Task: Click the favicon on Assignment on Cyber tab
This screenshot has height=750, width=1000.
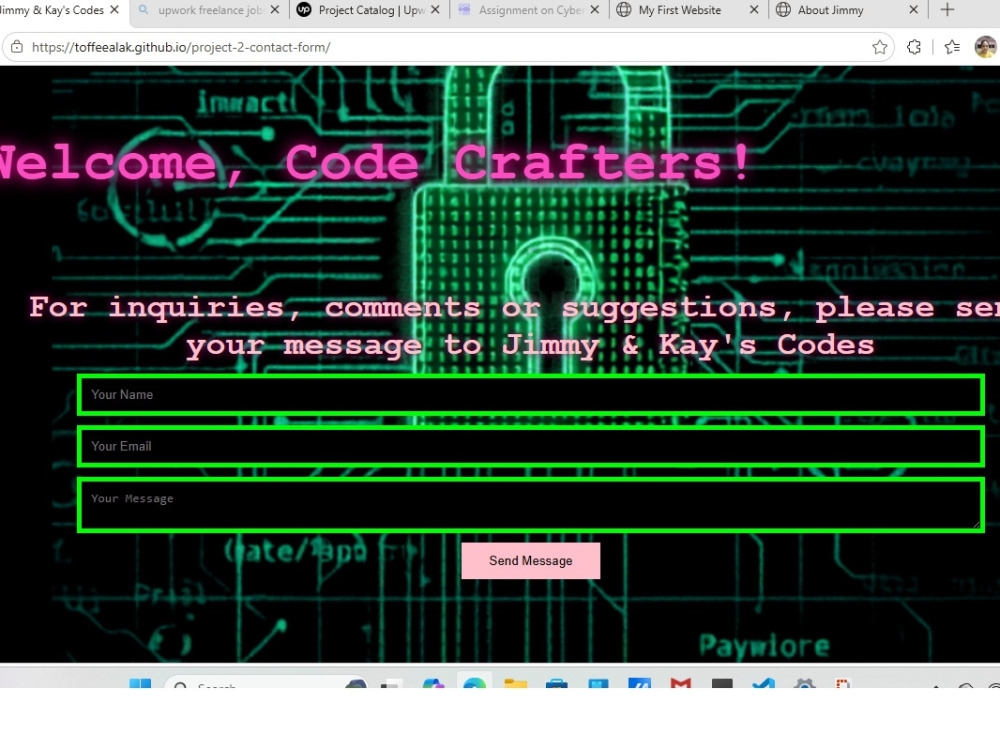Action: (464, 10)
